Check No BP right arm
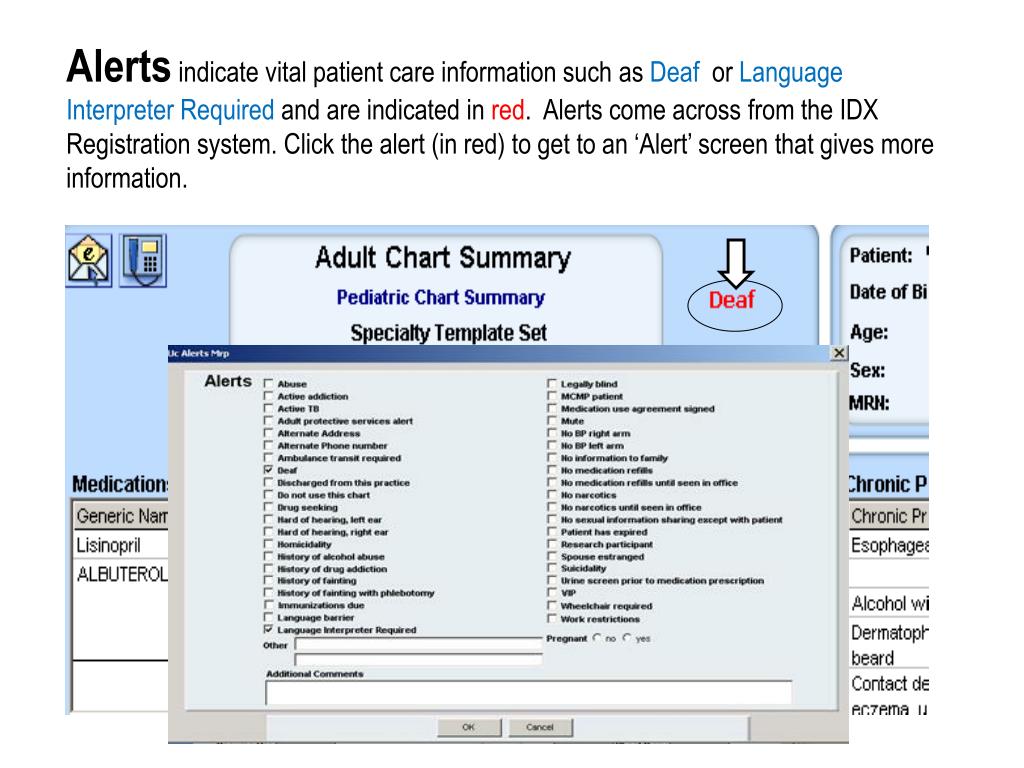This screenshot has height=768, width=1024. 552,433
